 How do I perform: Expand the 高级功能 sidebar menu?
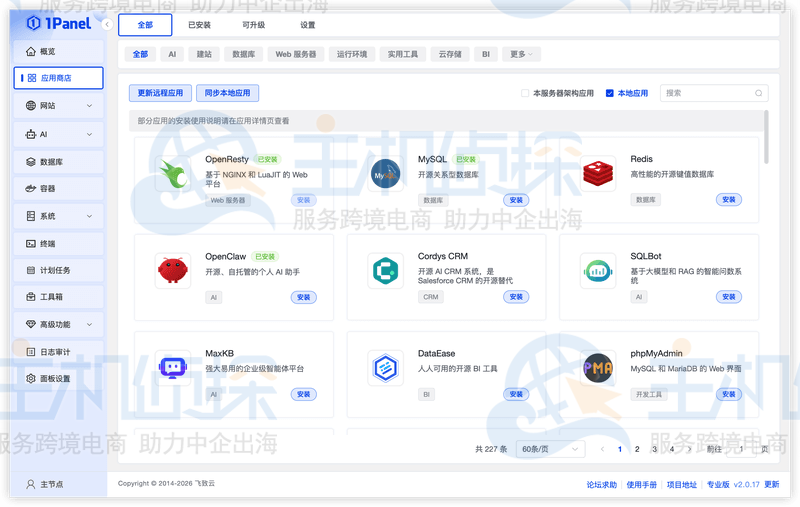pyautogui.click(x=58, y=324)
